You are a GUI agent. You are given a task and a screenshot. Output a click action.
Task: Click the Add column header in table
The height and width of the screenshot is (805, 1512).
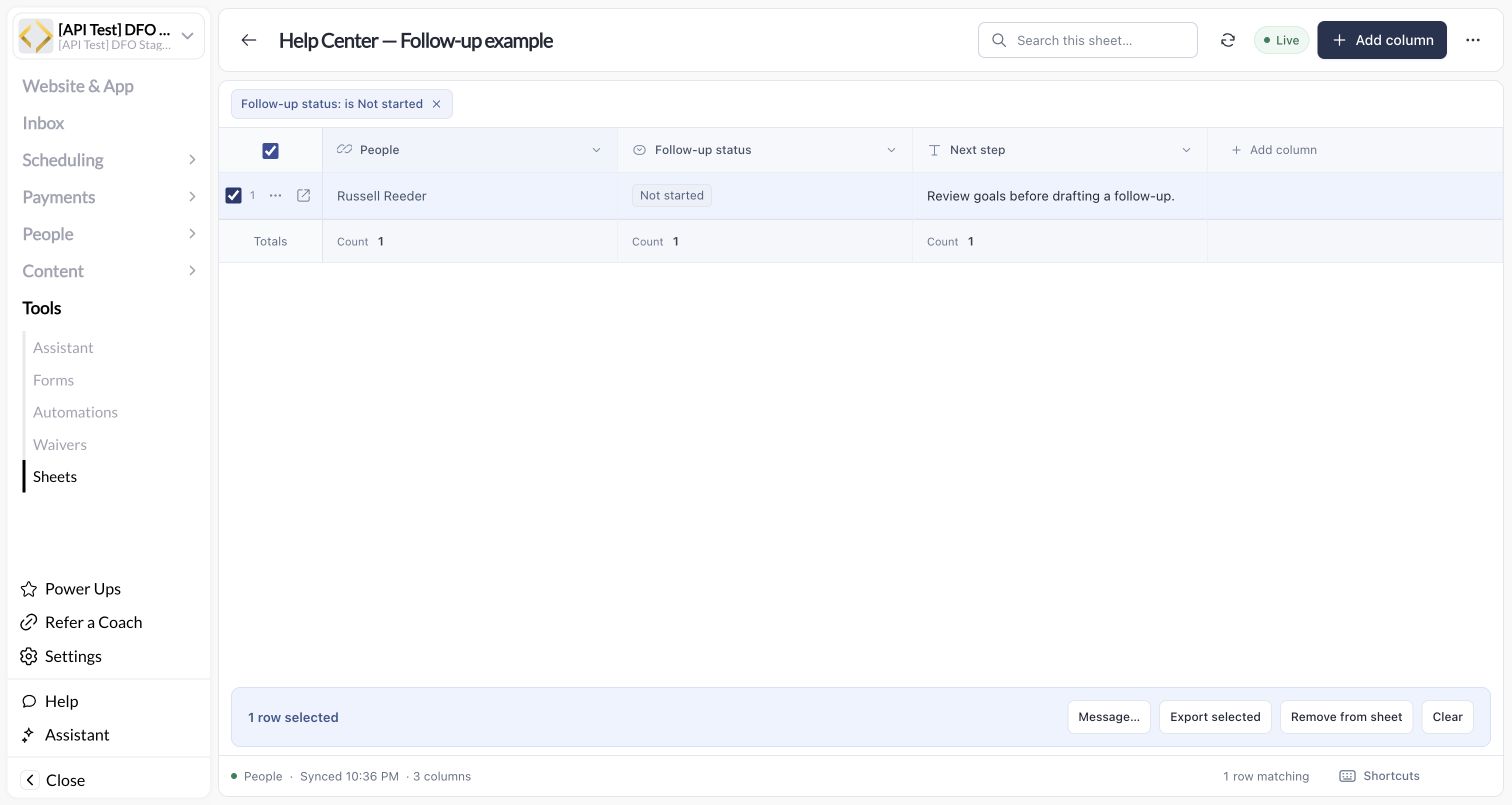tap(1274, 150)
